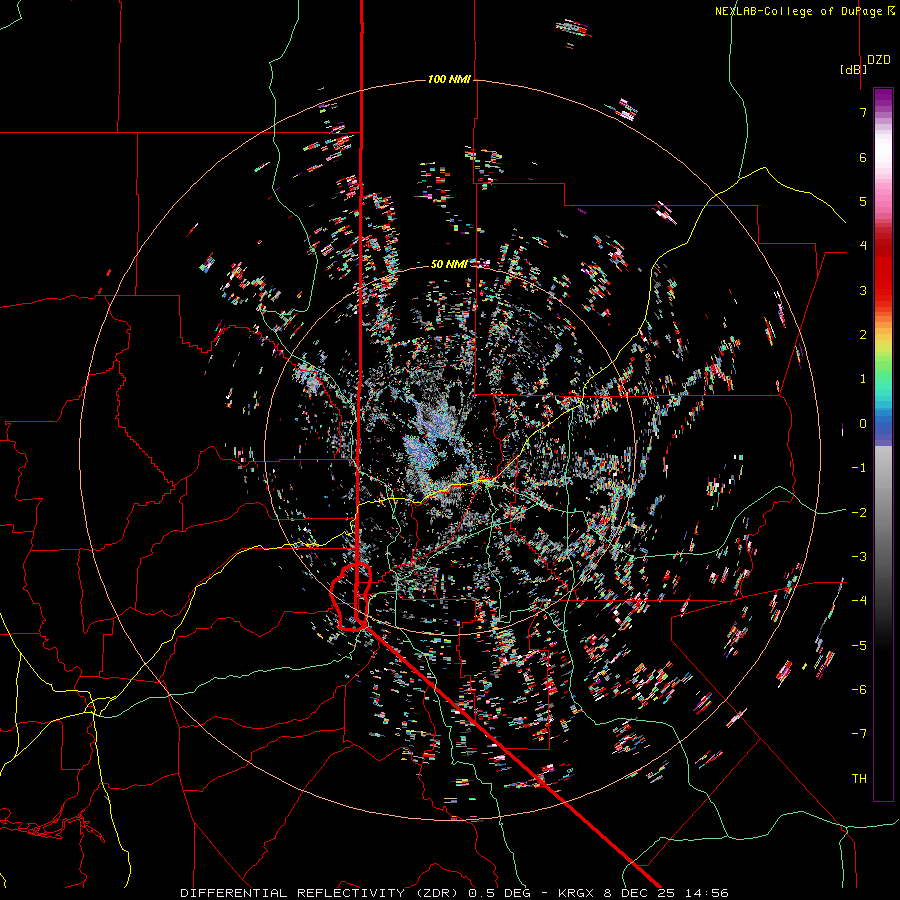Click the -7 dB scale label
This screenshot has height=900, width=900.
coord(859,734)
